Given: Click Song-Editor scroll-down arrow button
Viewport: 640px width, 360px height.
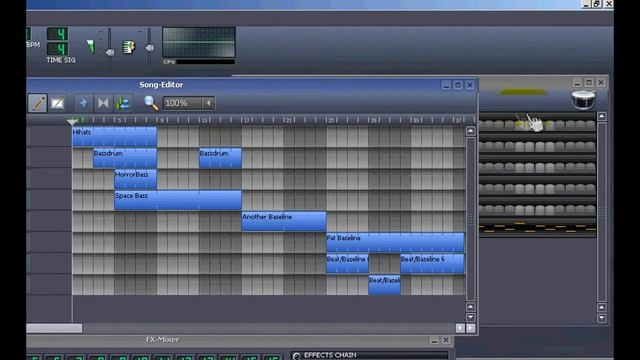Looking at the screenshot, I should (x=471, y=317).
